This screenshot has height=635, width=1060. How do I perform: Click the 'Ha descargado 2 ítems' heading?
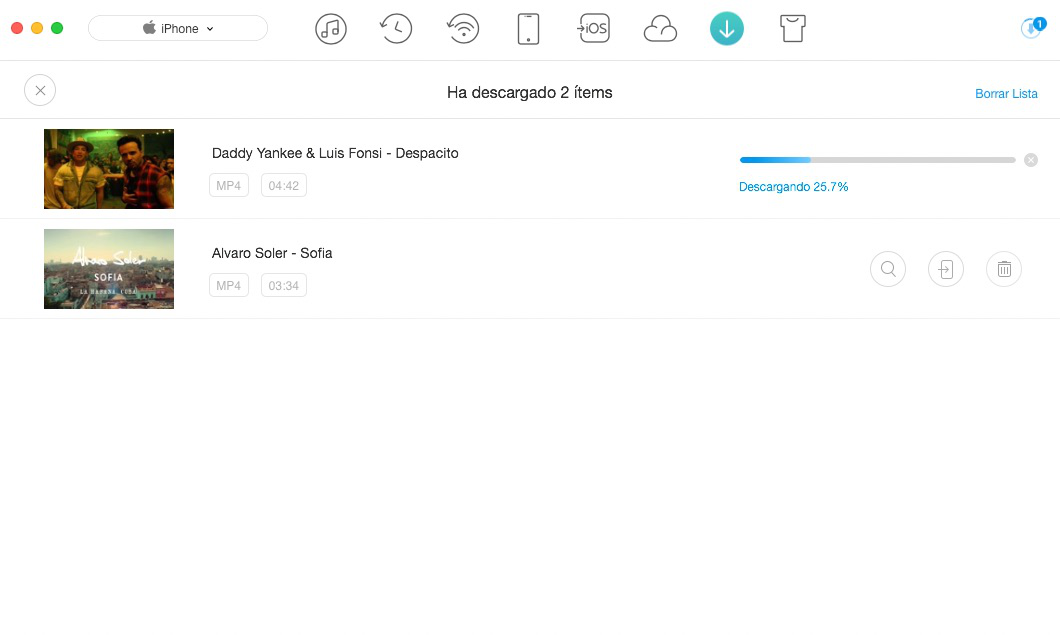[x=529, y=93]
